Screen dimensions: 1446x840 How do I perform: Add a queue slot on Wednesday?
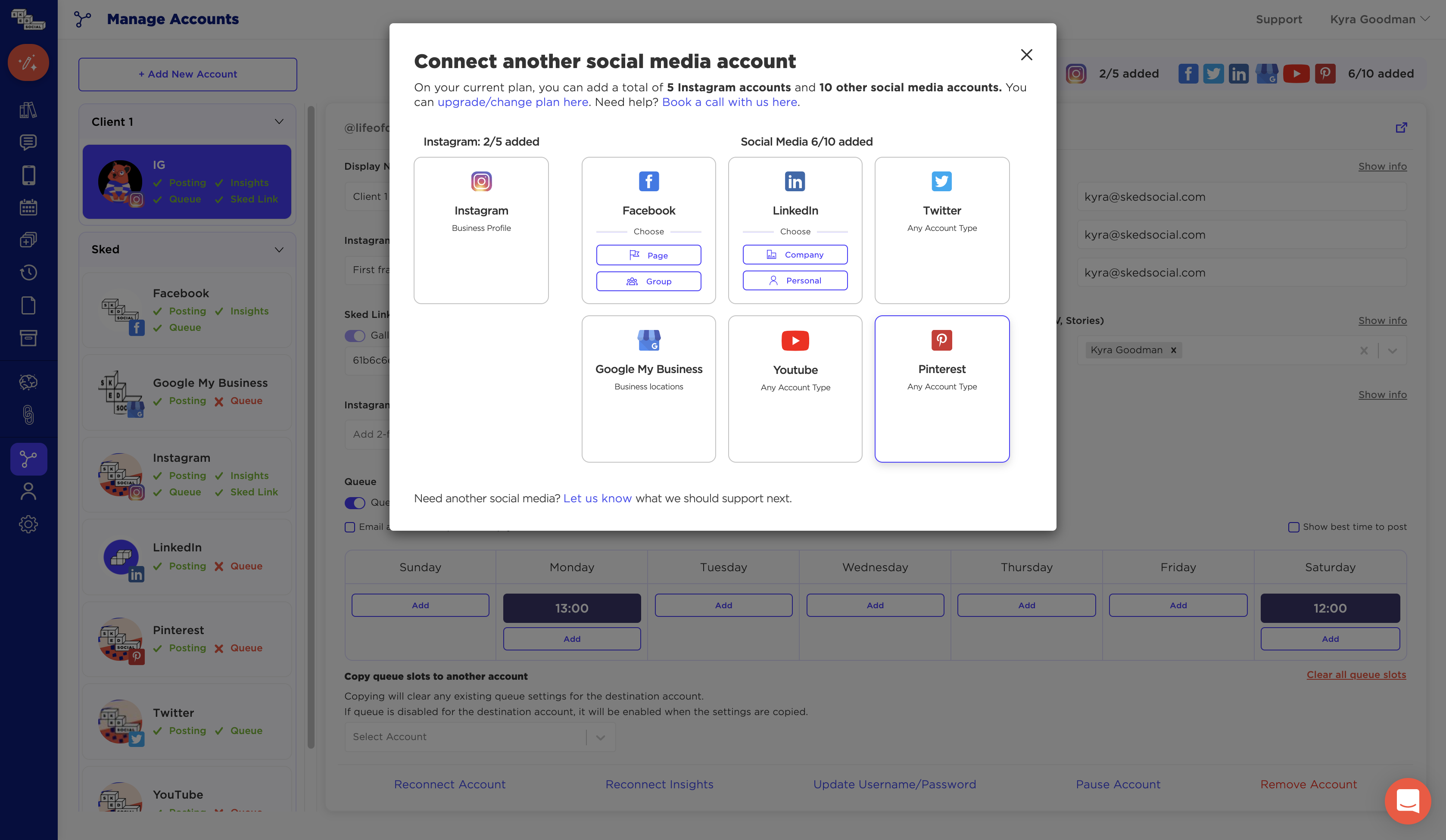[x=875, y=605]
